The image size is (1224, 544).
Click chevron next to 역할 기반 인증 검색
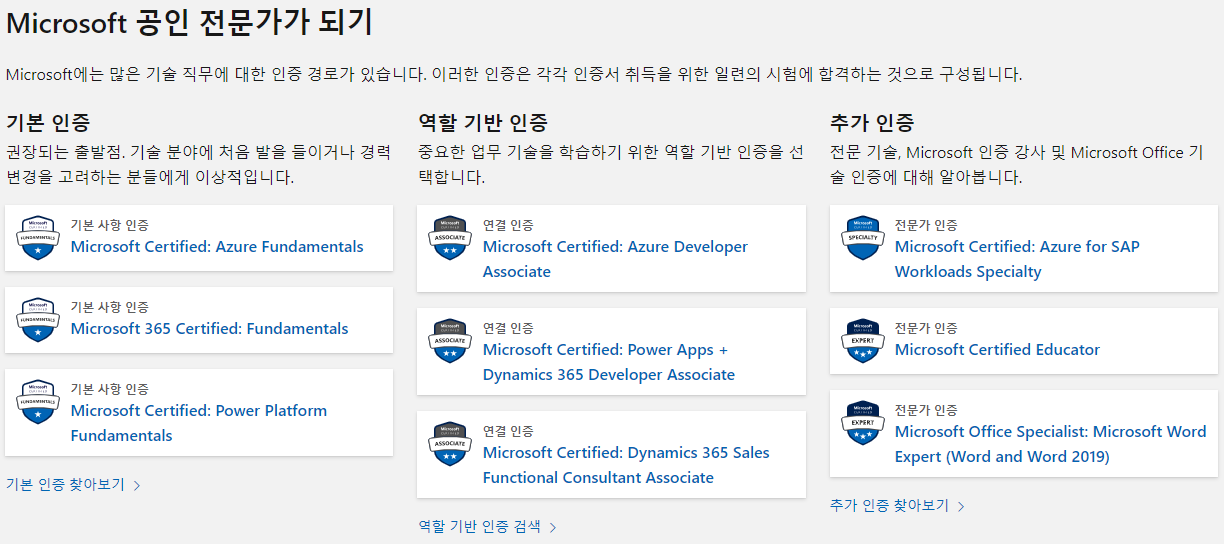[553, 528]
